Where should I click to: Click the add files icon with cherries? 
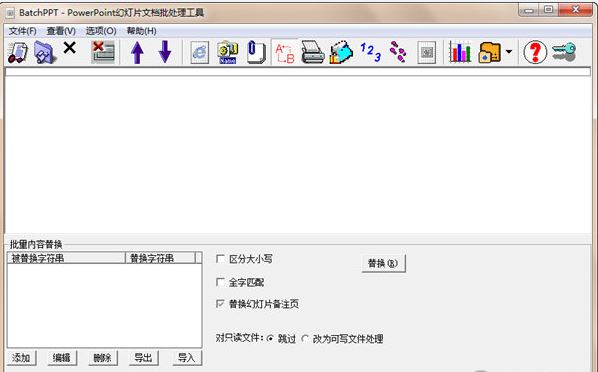pos(18,52)
